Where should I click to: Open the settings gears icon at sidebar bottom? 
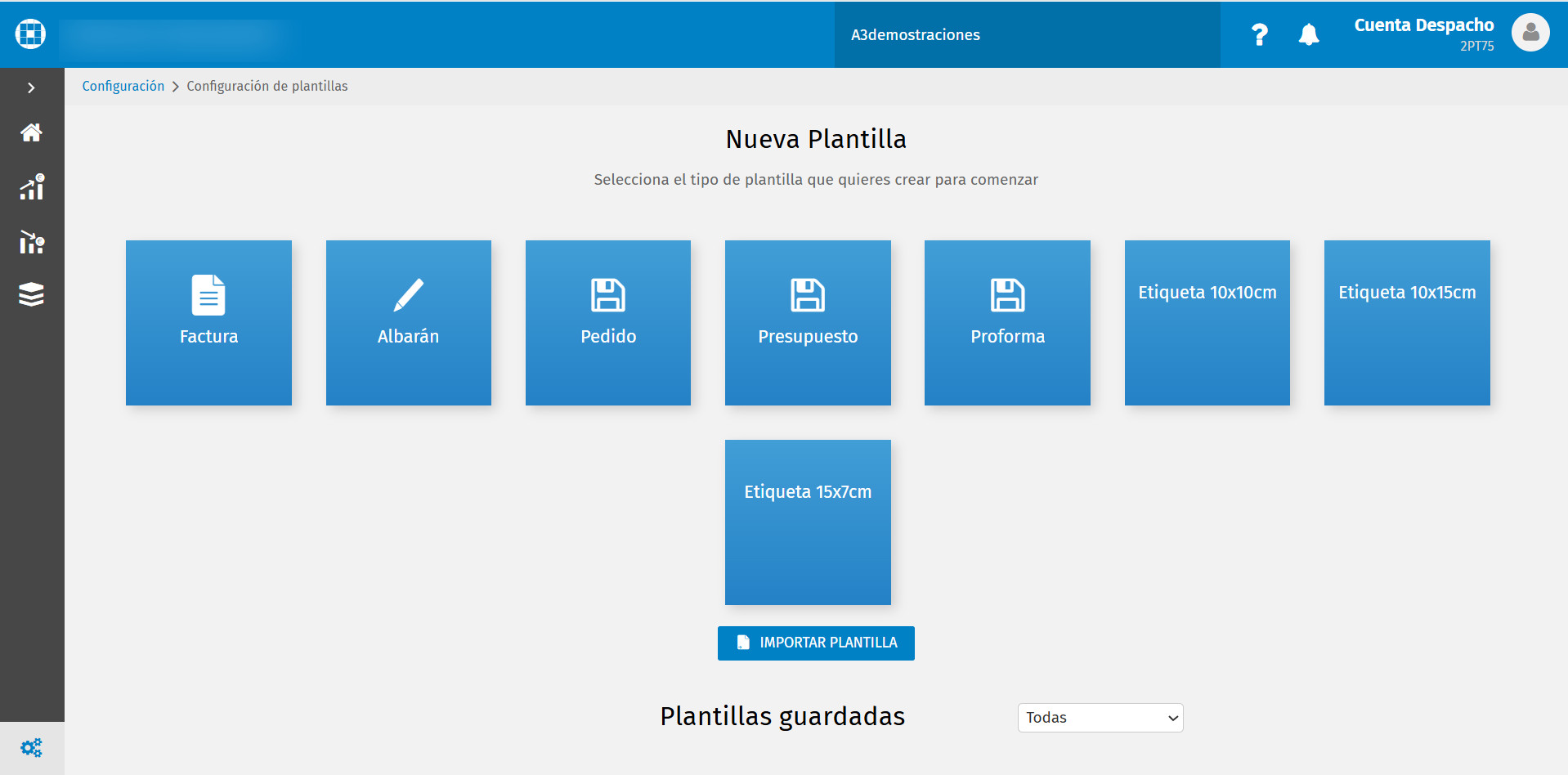(31, 748)
